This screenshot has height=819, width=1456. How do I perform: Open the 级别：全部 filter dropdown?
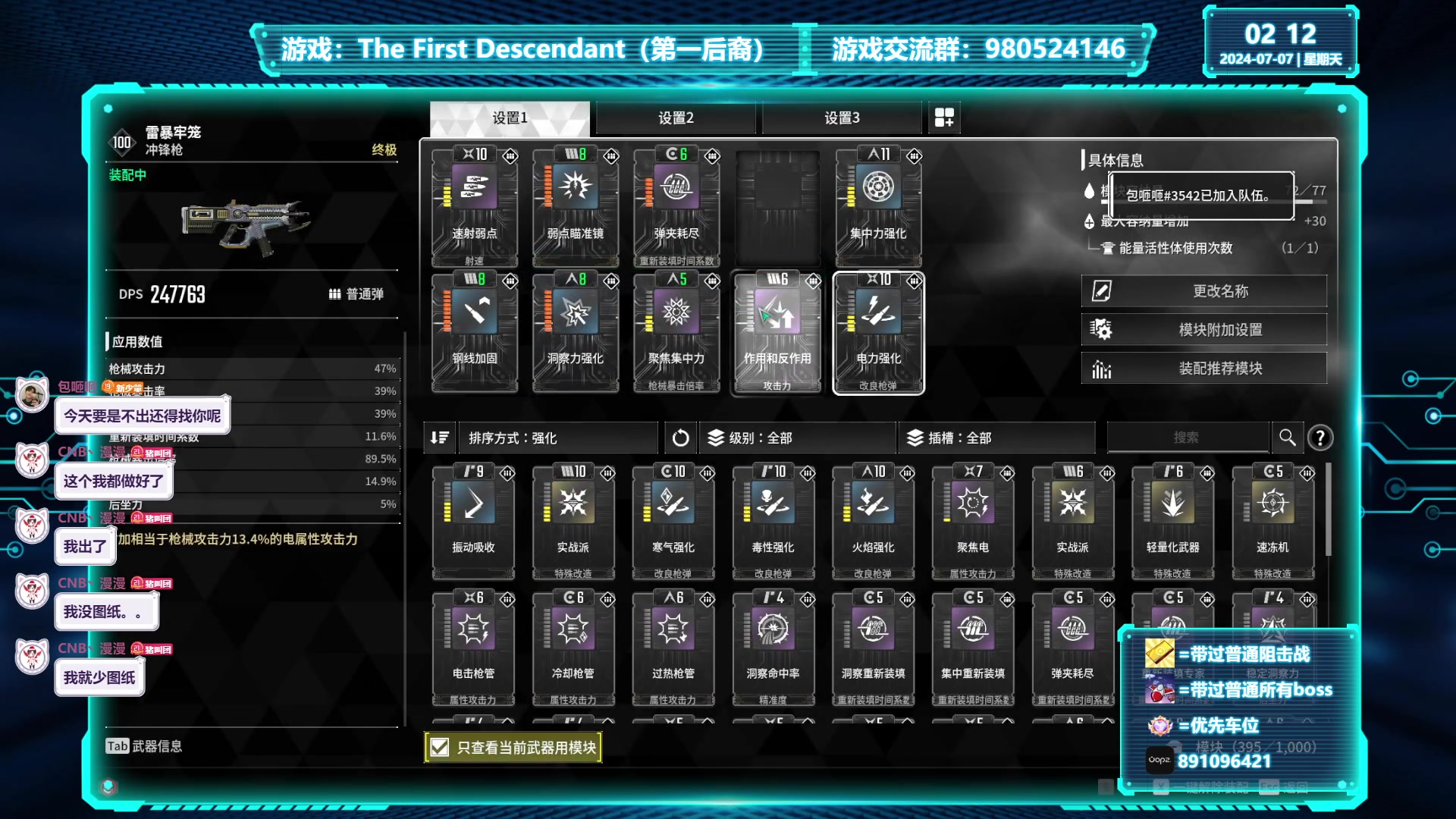pos(796,438)
